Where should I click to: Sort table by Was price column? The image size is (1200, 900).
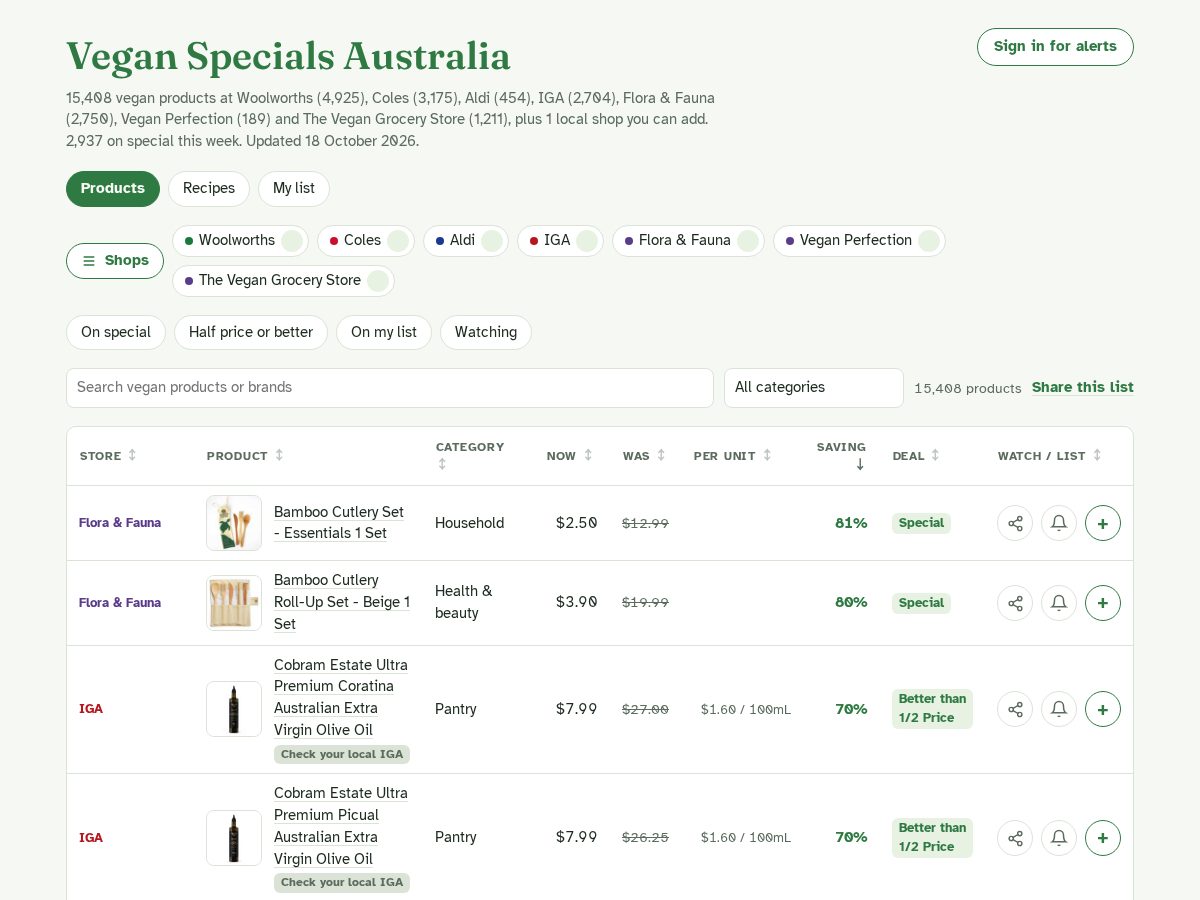pos(644,456)
